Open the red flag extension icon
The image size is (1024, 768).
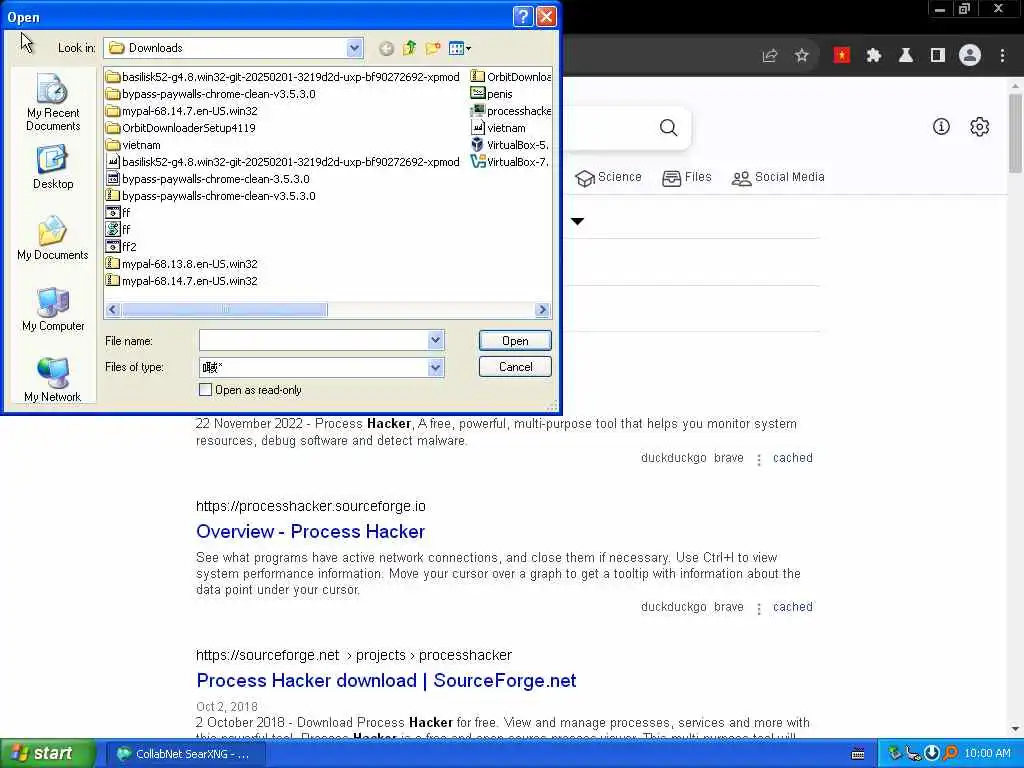pos(842,56)
